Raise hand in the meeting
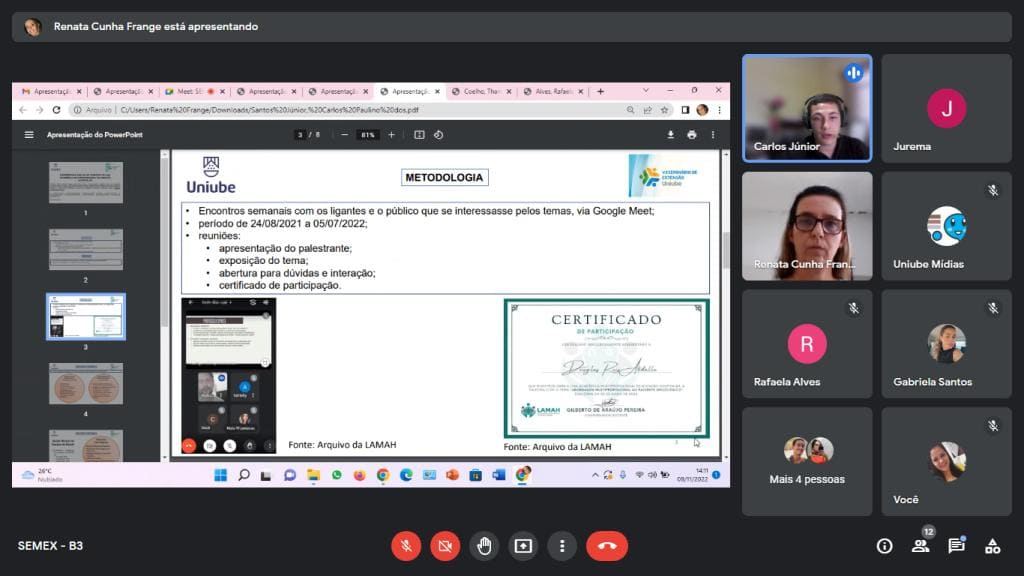 tap(484, 546)
